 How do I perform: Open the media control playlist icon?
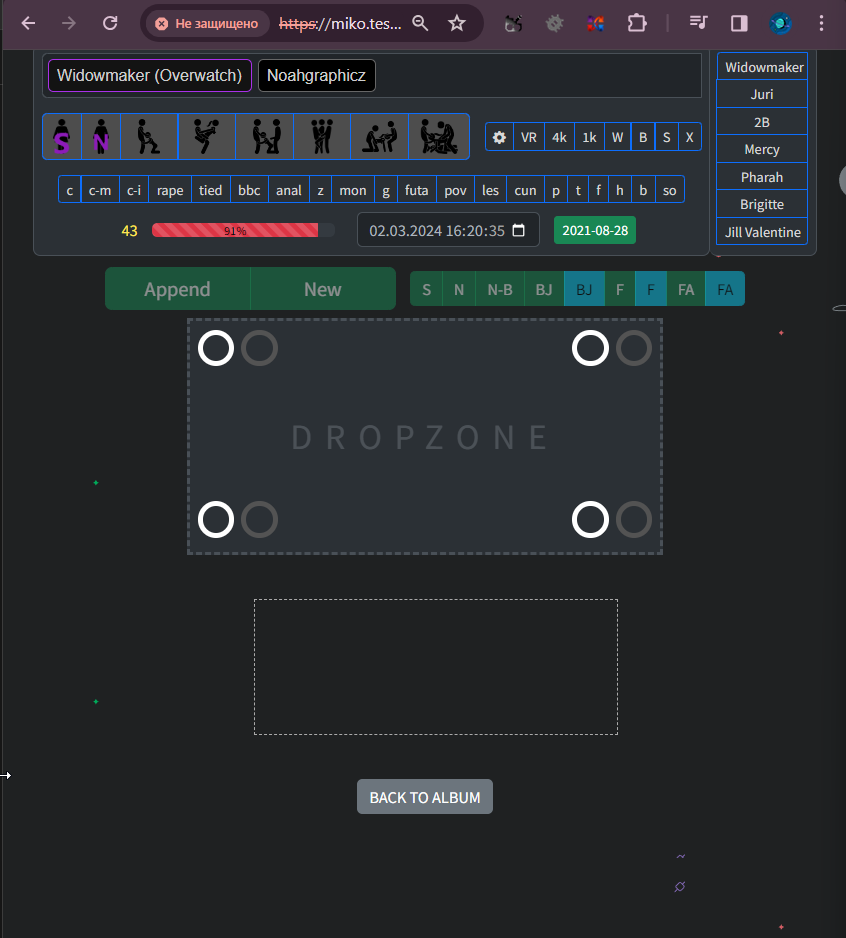[698, 23]
